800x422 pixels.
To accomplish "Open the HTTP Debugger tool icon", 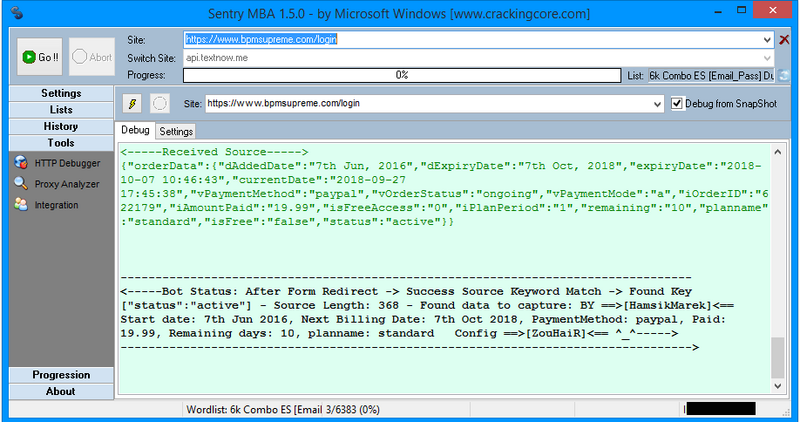I will click(21, 163).
